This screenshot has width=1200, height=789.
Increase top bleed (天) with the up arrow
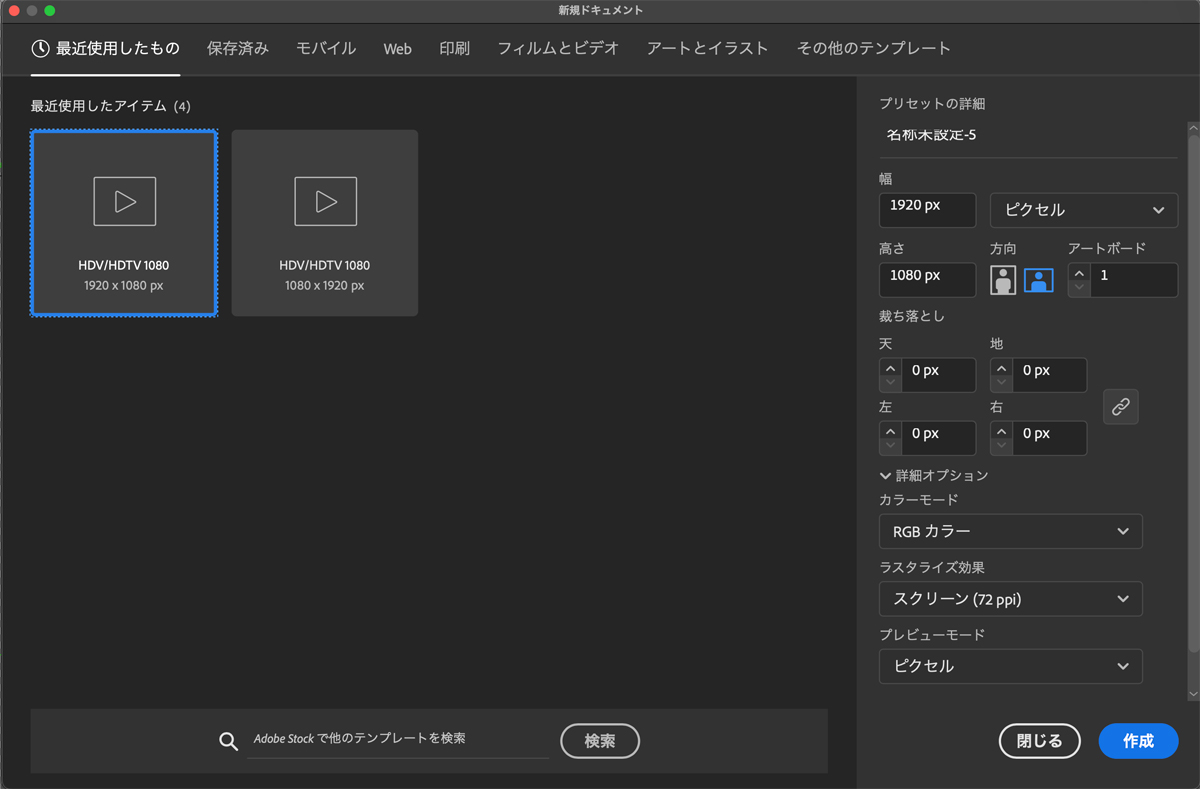point(890,367)
